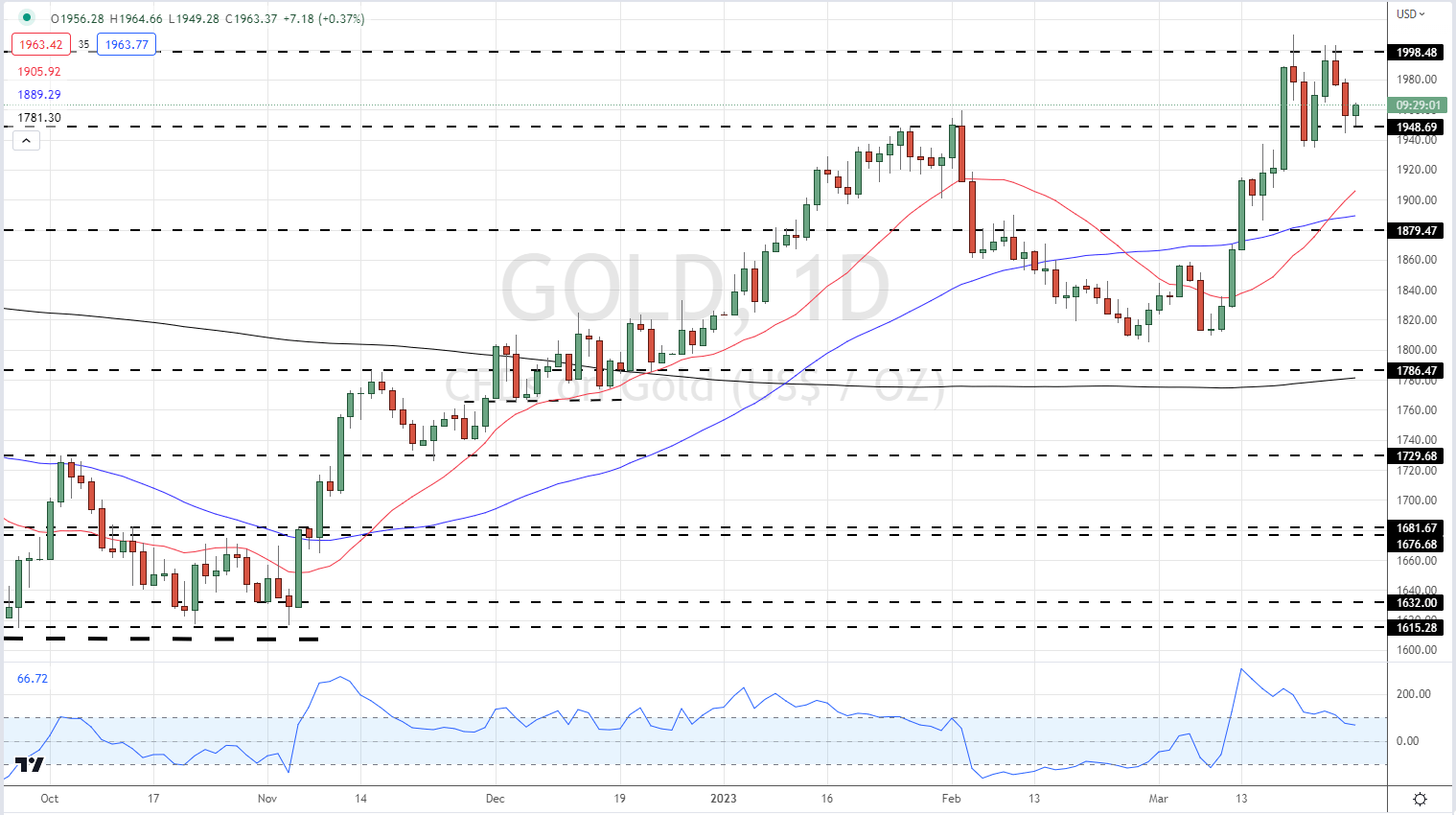Click the 1700.00 price axis label

(1417, 501)
